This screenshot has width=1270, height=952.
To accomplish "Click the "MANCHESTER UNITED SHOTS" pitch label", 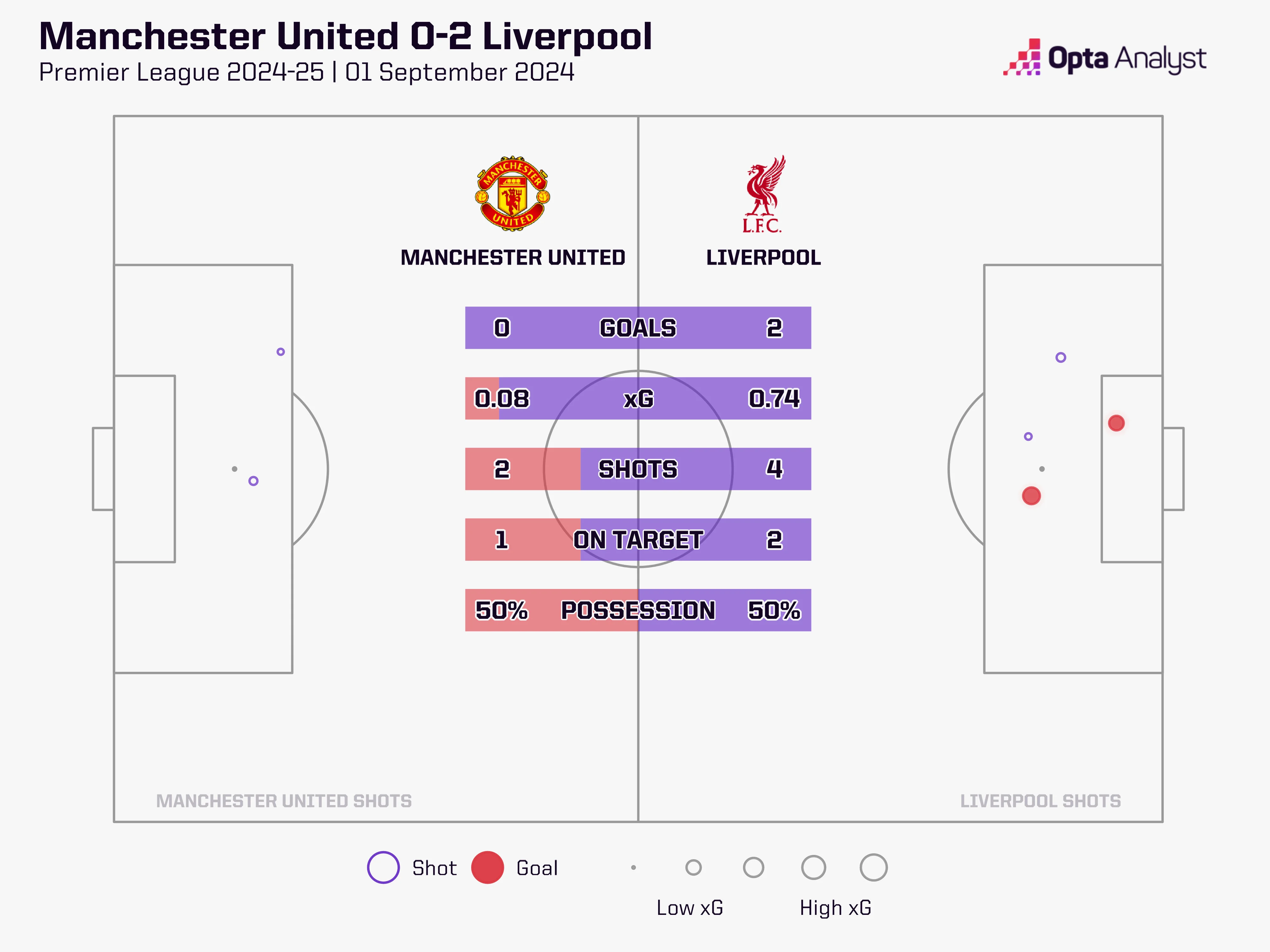I will click(x=284, y=801).
